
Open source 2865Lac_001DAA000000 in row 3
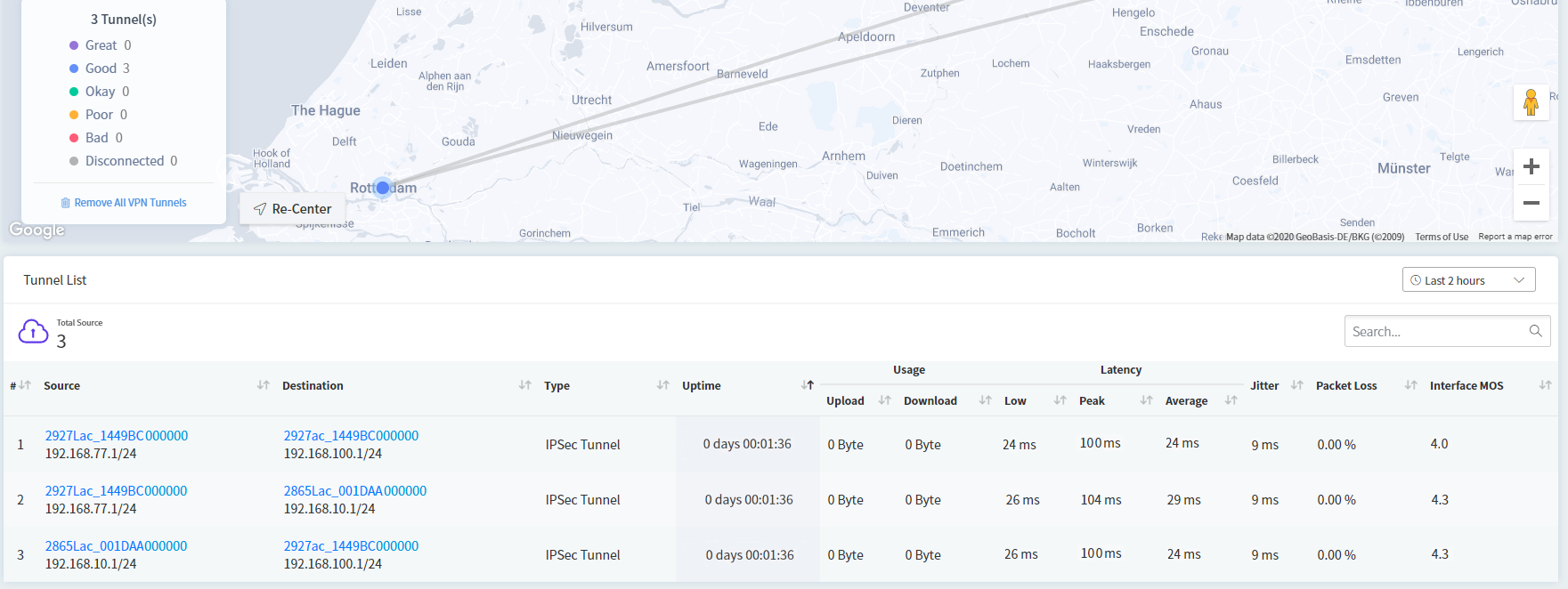click(x=116, y=546)
